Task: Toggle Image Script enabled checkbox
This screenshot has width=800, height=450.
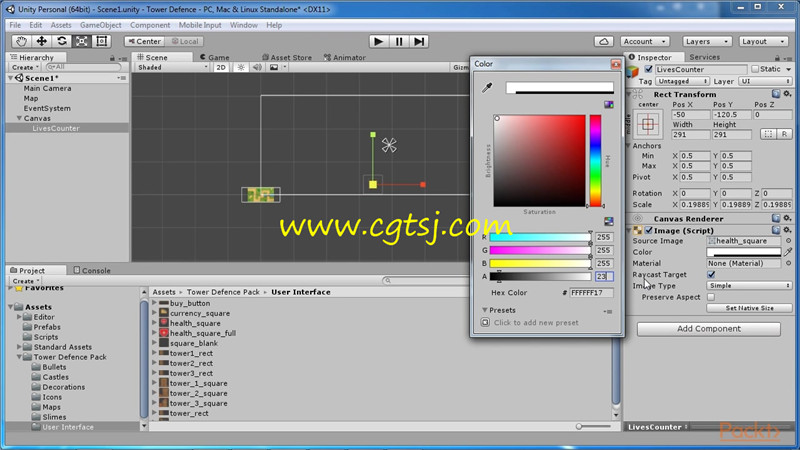Action: [x=648, y=230]
